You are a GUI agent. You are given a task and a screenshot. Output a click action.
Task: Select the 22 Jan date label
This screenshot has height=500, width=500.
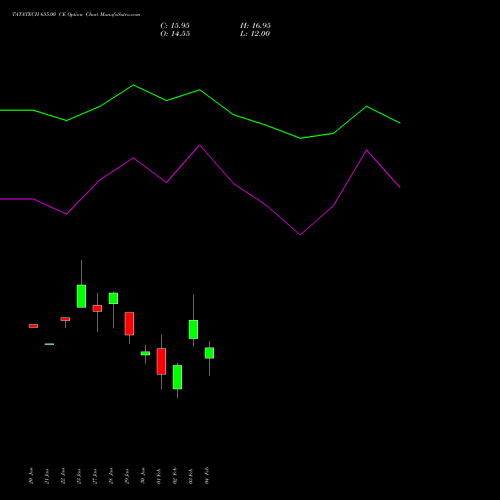pyautogui.click(x=63, y=476)
